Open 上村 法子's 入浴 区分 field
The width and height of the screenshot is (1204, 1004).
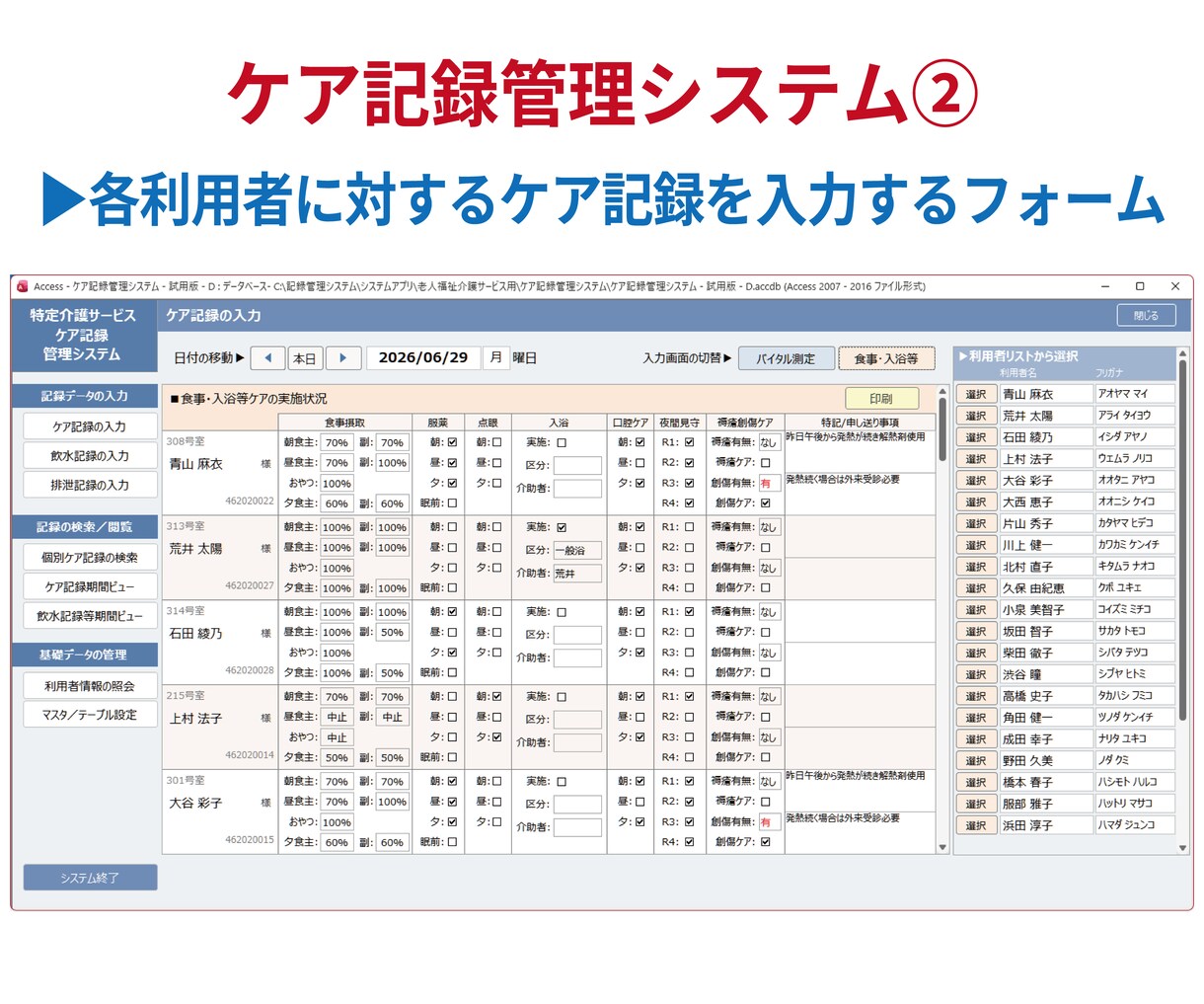pyautogui.click(x=577, y=720)
